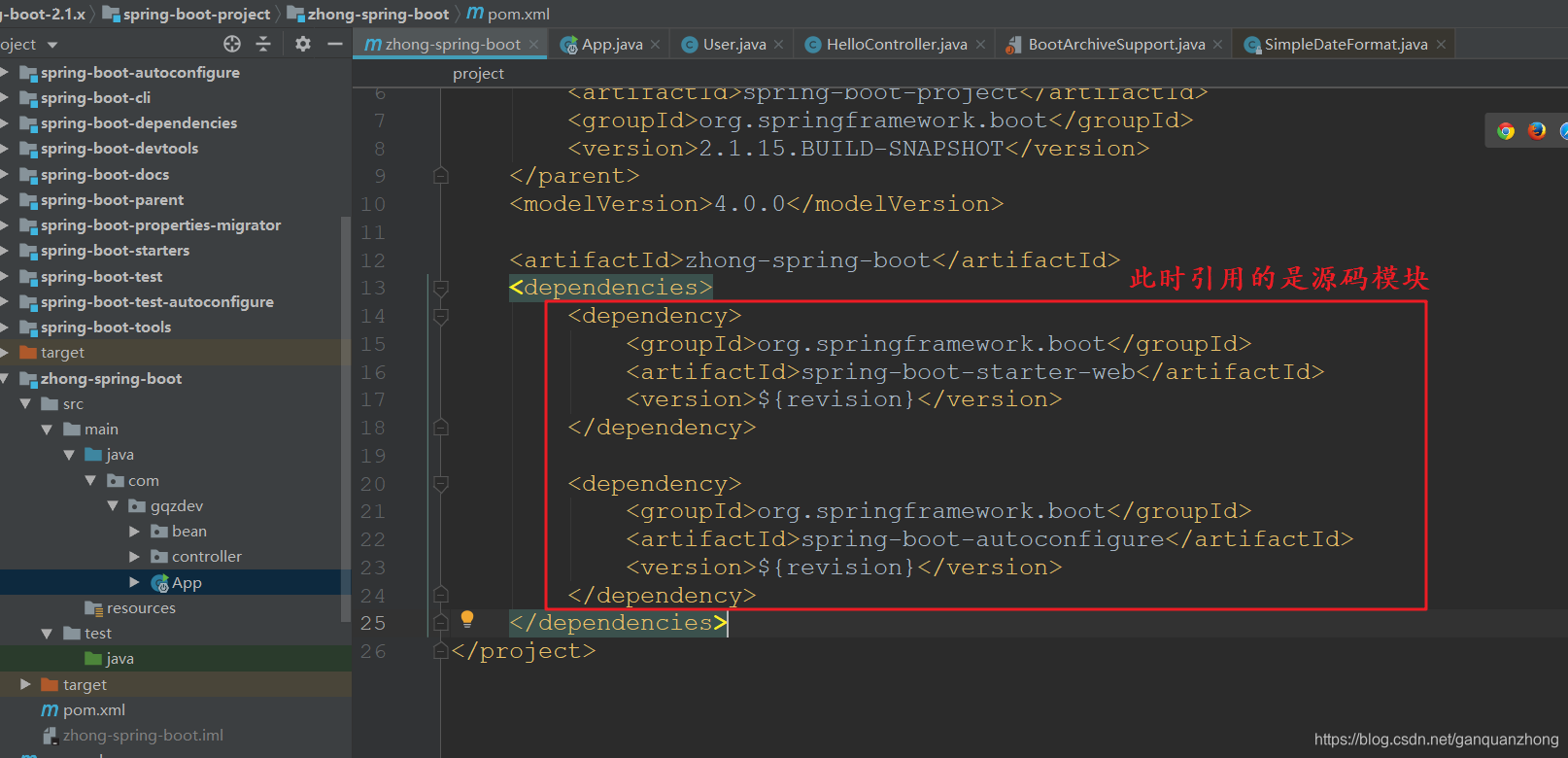Click fold marker at dependencies line 13
The image size is (1568, 758).
(x=441, y=289)
